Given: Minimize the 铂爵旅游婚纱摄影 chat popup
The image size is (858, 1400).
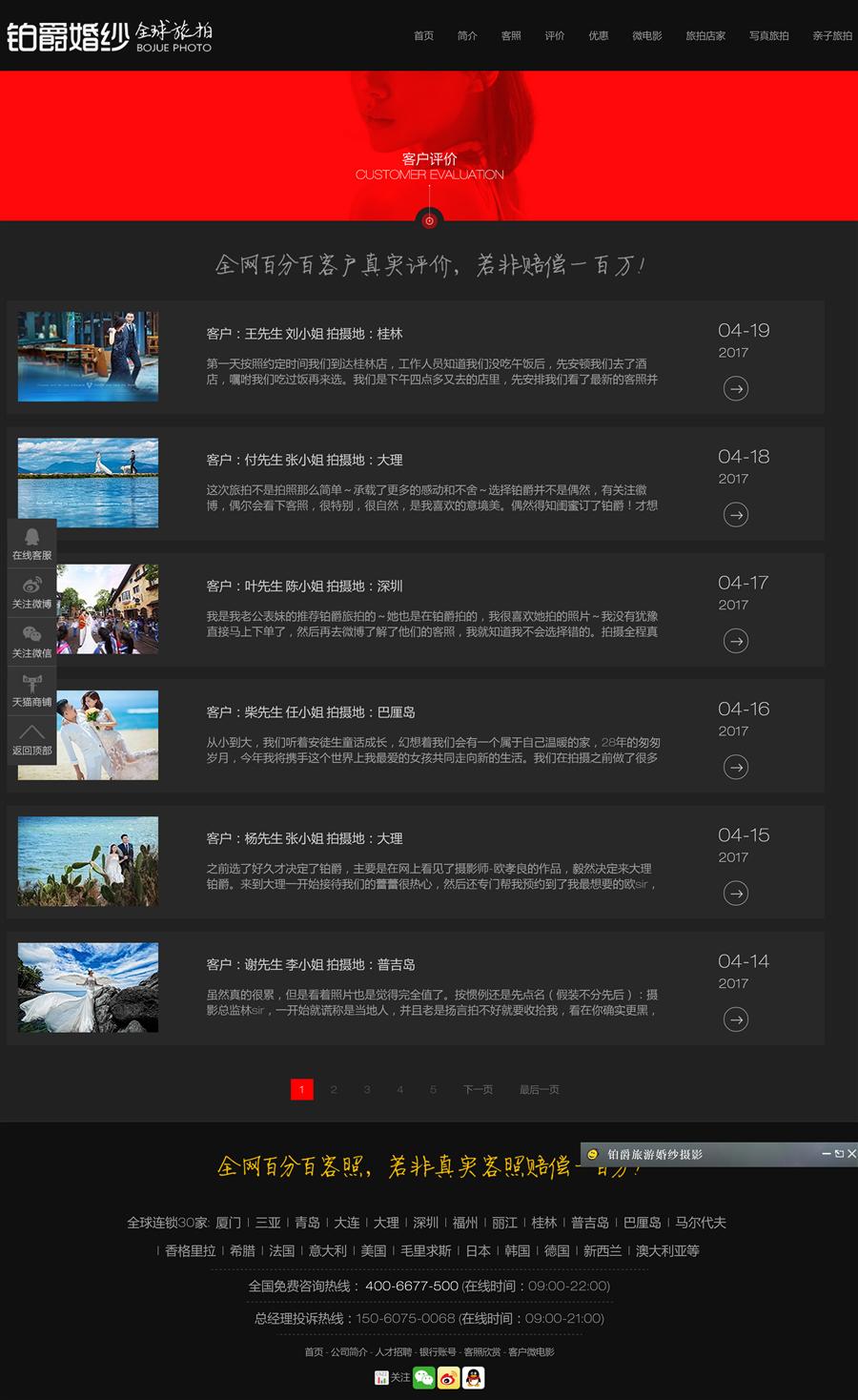Looking at the screenshot, I should [x=827, y=1154].
